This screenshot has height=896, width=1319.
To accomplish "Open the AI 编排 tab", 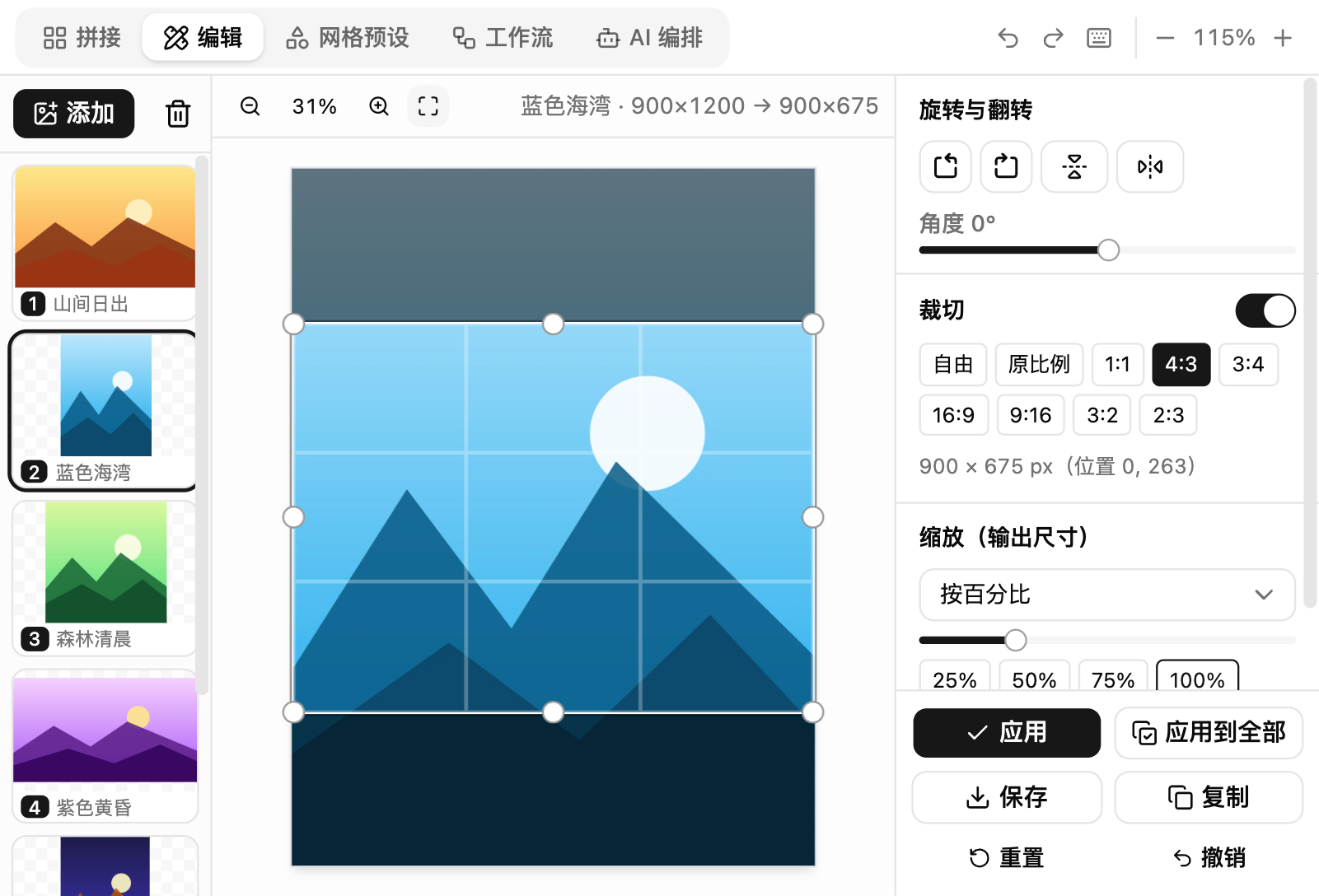I will point(650,38).
